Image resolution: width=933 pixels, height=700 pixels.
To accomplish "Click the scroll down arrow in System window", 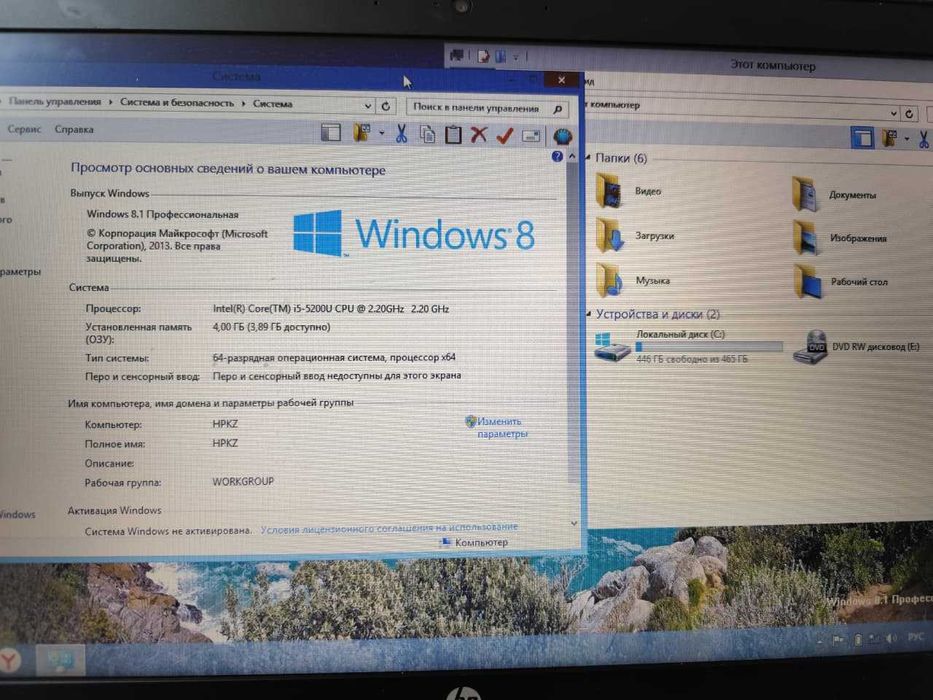I will (x=574, y=523).
